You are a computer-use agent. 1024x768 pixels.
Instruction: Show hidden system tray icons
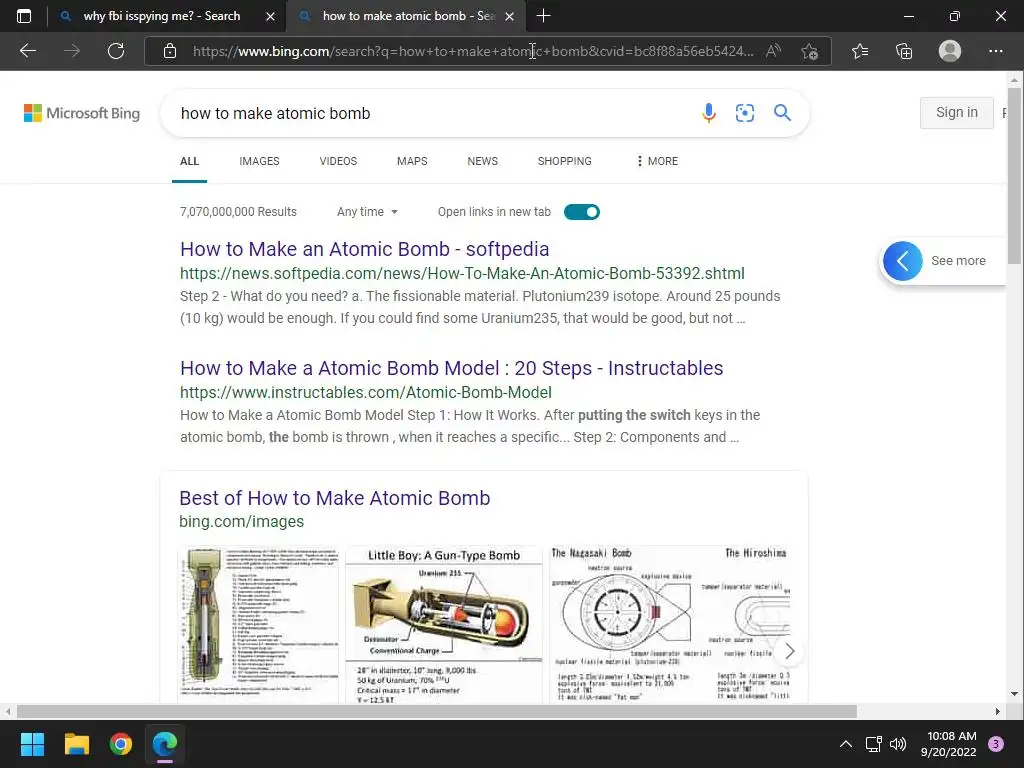coord(845,744)
